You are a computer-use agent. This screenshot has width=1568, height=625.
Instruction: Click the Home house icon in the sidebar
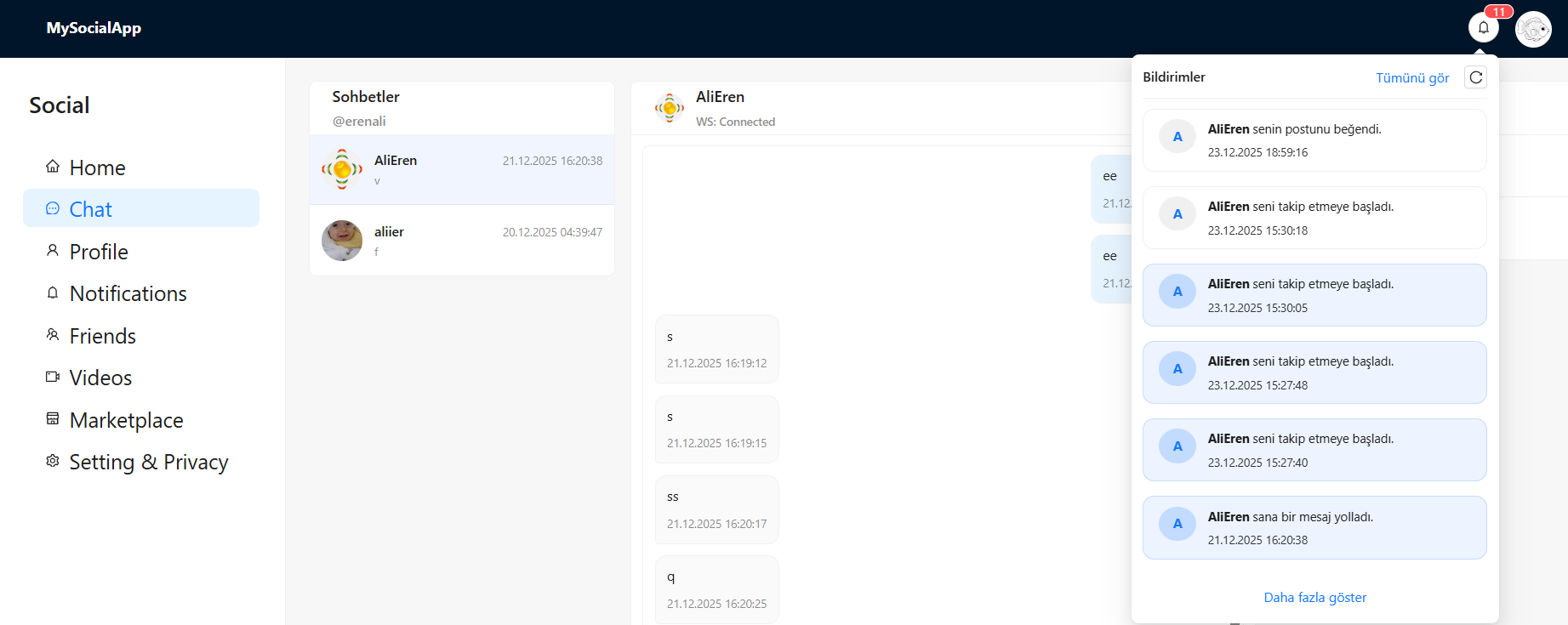(53, 166)
